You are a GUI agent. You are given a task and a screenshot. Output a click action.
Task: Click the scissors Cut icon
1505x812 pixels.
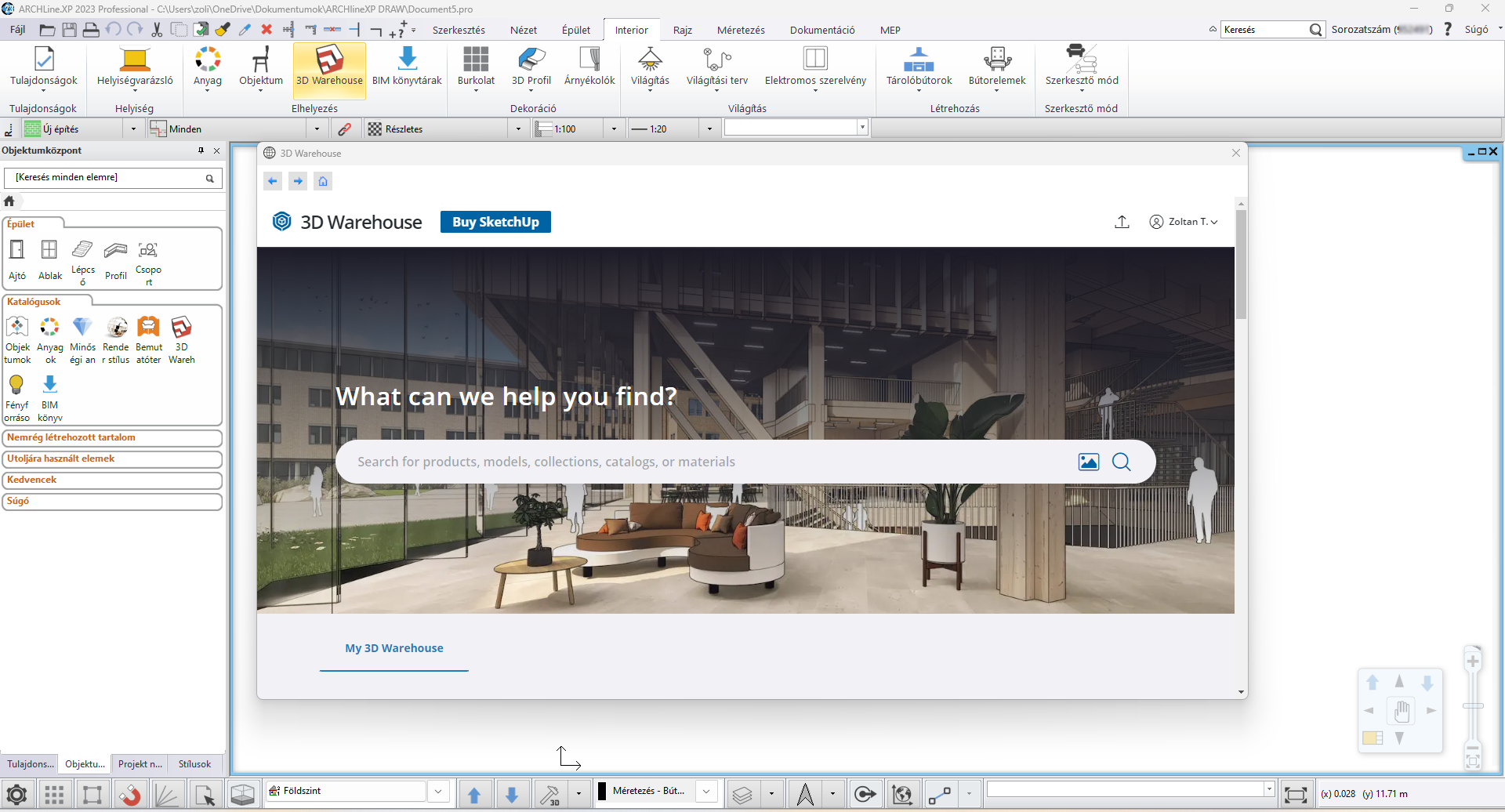point(157,30)
